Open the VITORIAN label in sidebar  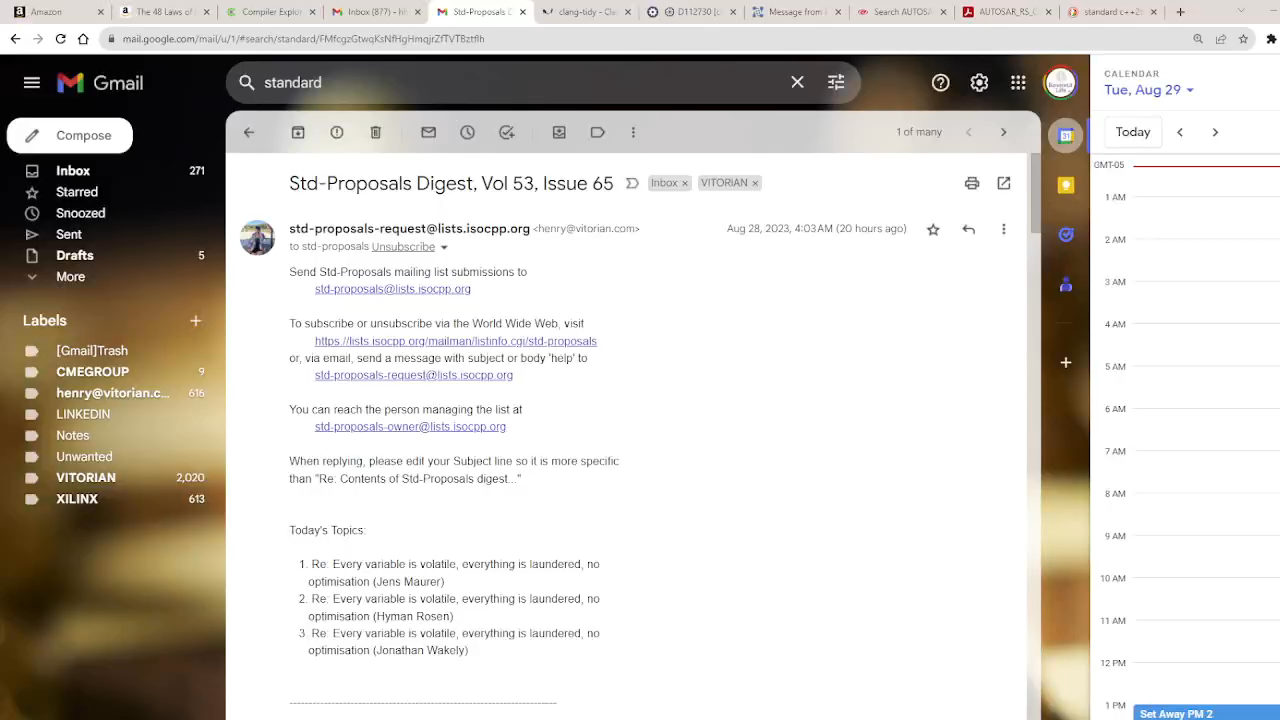(x=86, y=478)
